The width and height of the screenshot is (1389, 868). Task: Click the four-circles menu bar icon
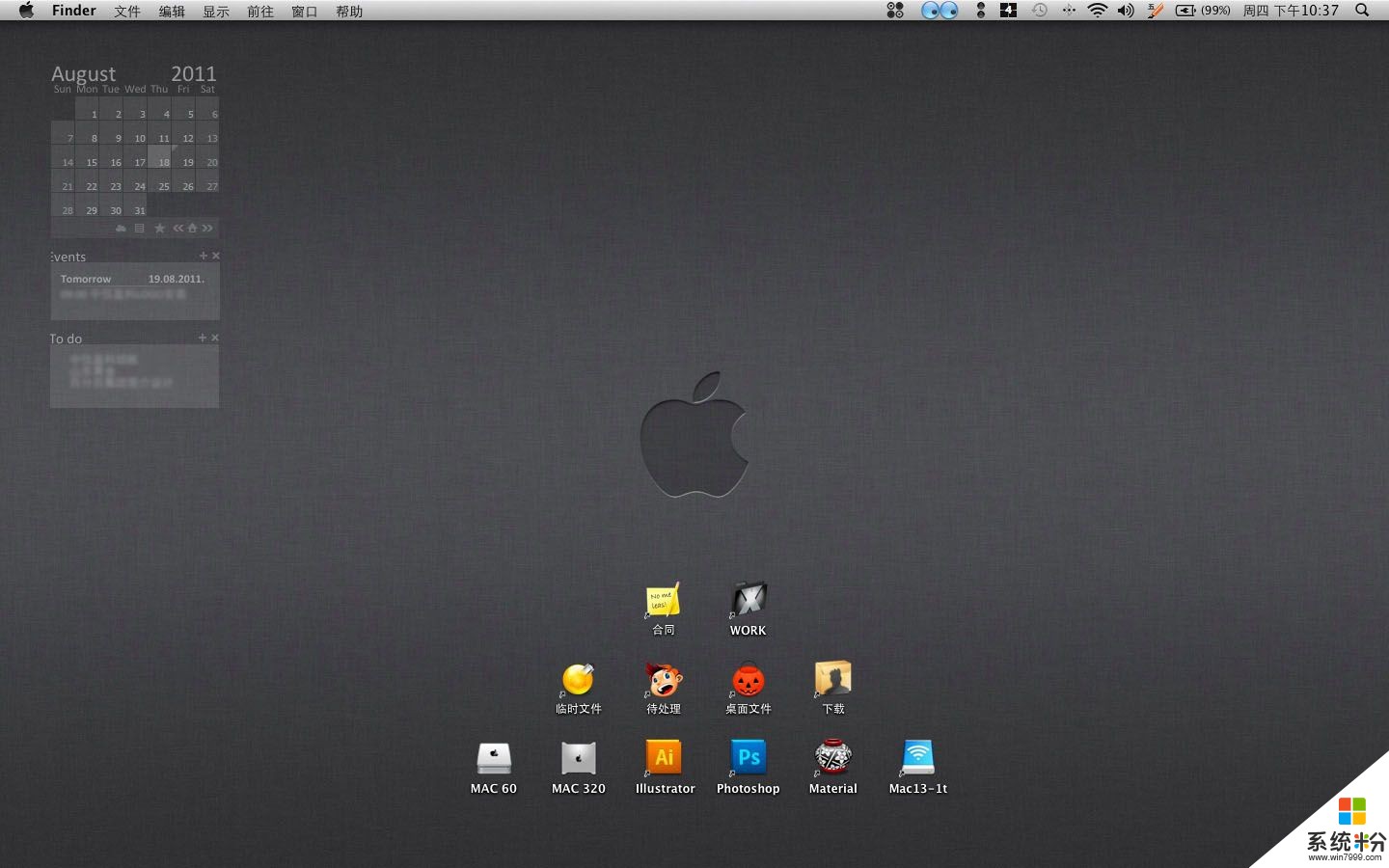895,11
